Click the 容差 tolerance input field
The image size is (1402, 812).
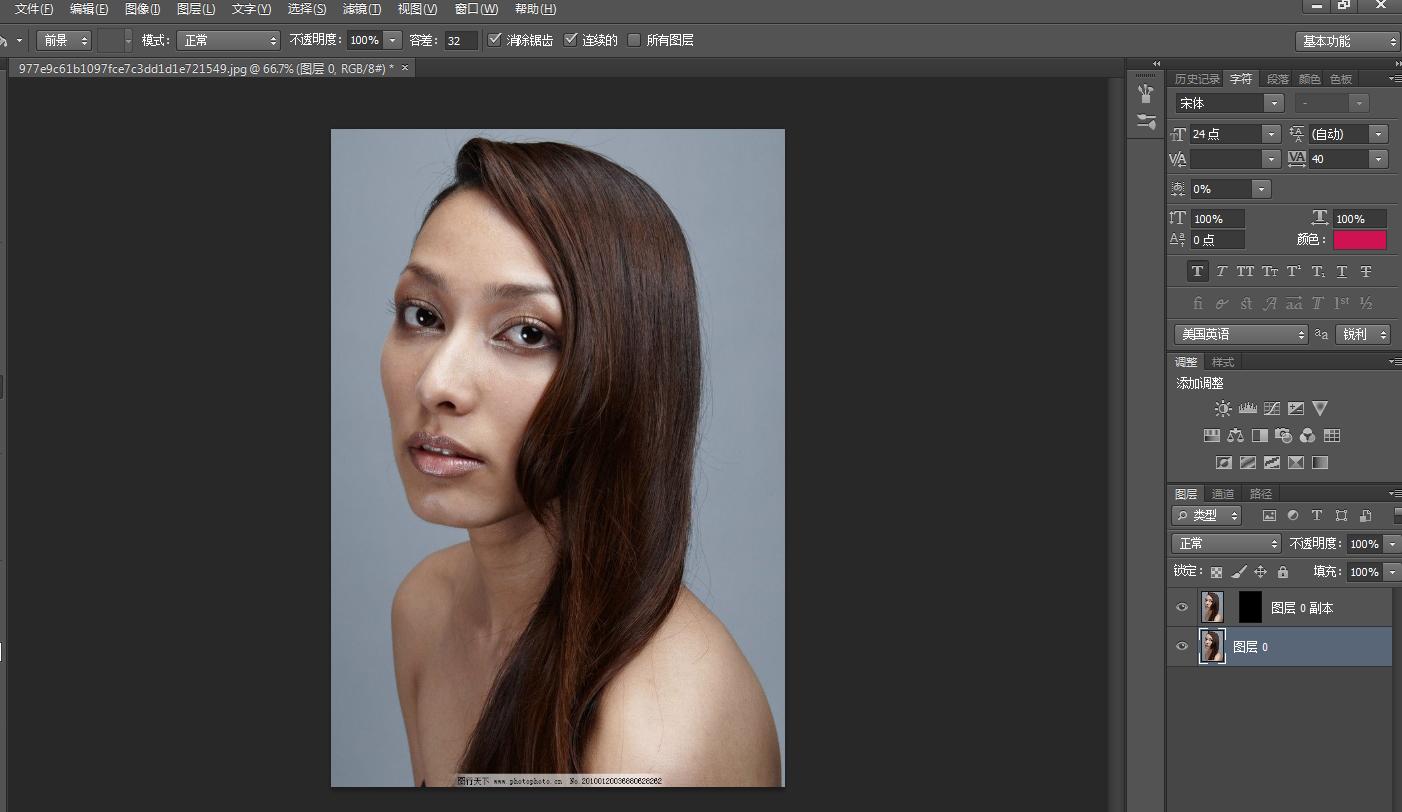460,41
